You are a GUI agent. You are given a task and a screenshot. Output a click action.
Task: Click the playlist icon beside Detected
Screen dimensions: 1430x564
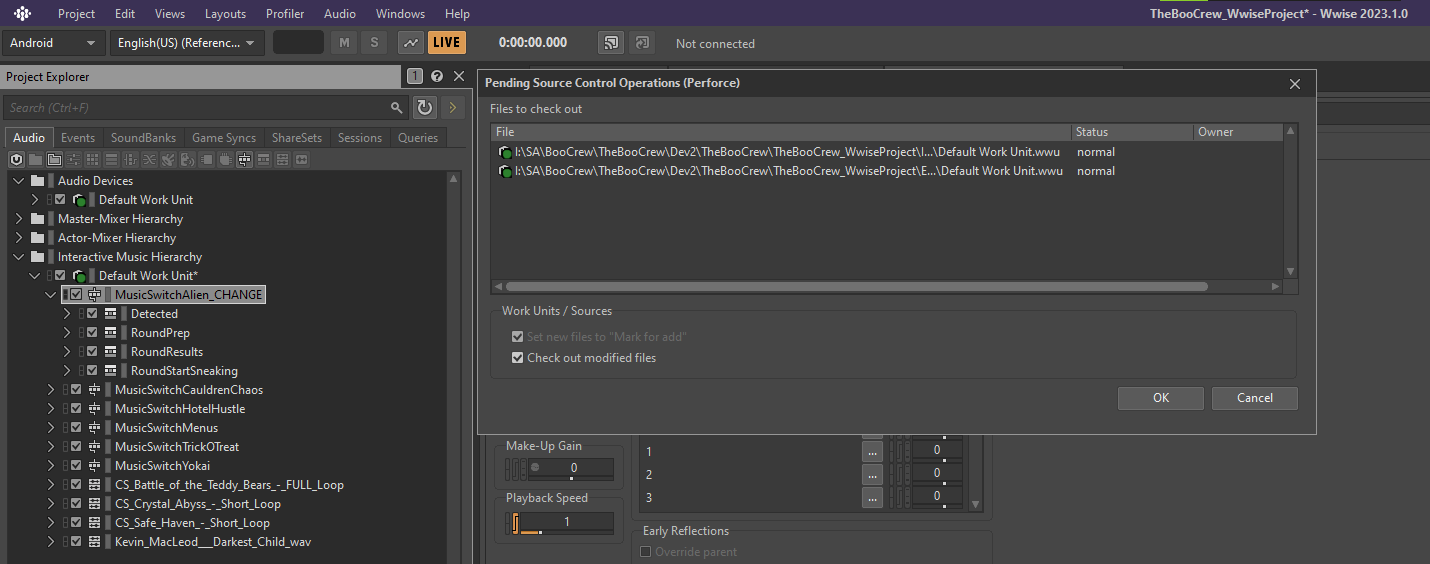point(111,314)
